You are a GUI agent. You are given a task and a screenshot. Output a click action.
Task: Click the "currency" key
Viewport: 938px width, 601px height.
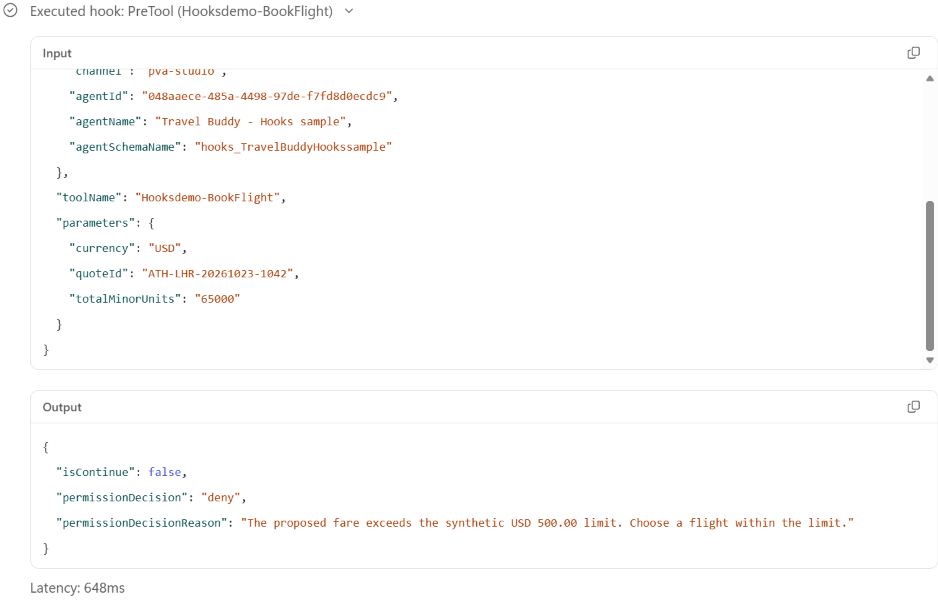(x=102, y=249)
